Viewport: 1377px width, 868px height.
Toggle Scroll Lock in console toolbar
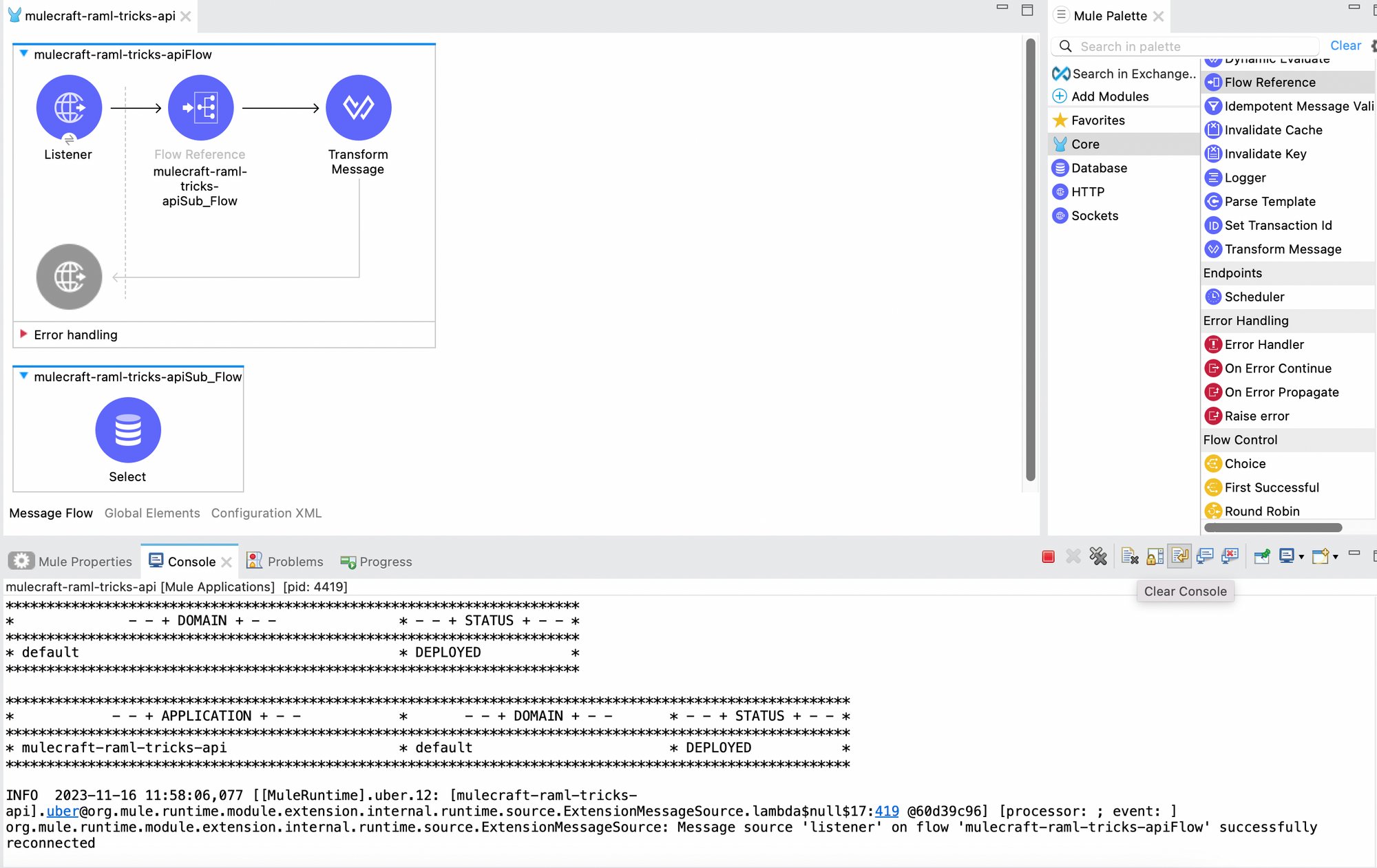coord(1155,557)
